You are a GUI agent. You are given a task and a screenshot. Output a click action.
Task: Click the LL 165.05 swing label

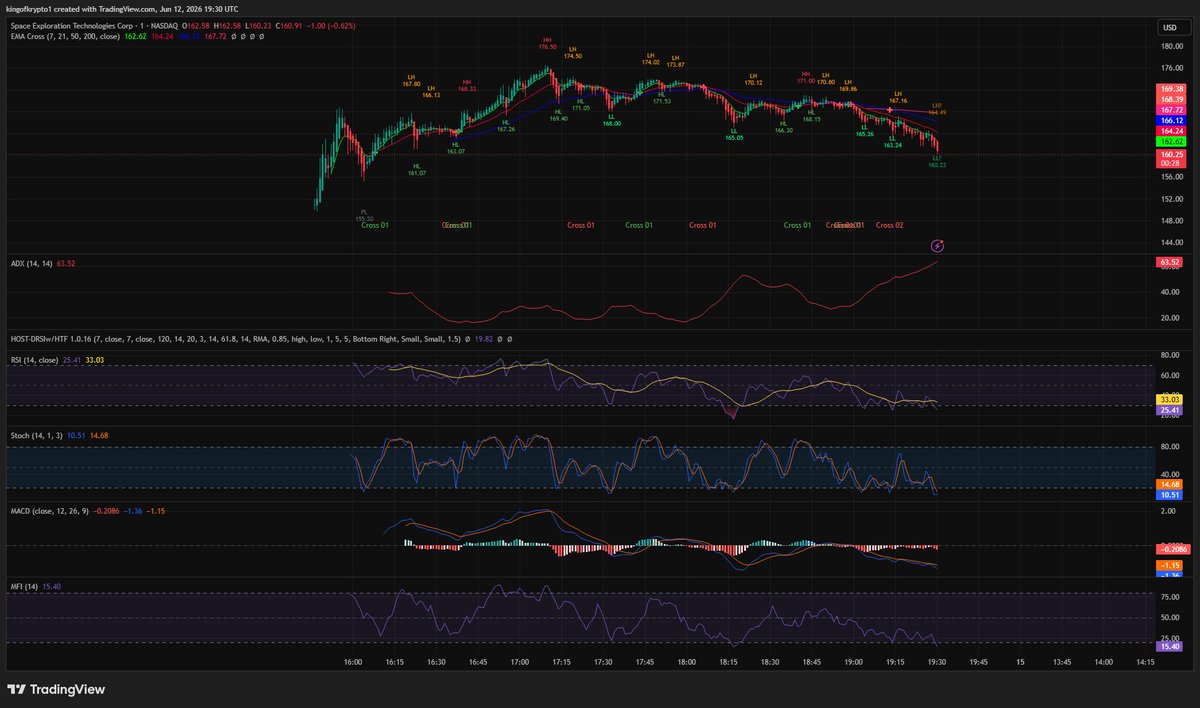[x=735, y=133]
